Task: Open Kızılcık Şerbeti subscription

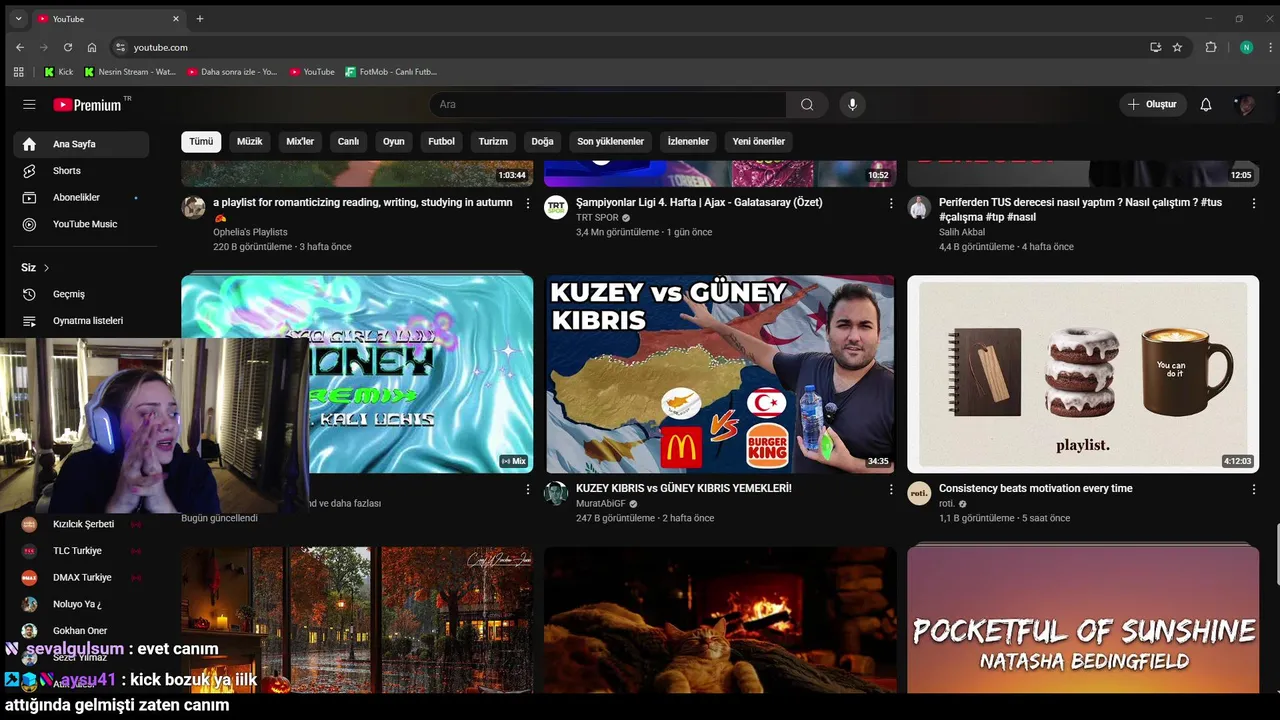Action: tap(81, 524)
